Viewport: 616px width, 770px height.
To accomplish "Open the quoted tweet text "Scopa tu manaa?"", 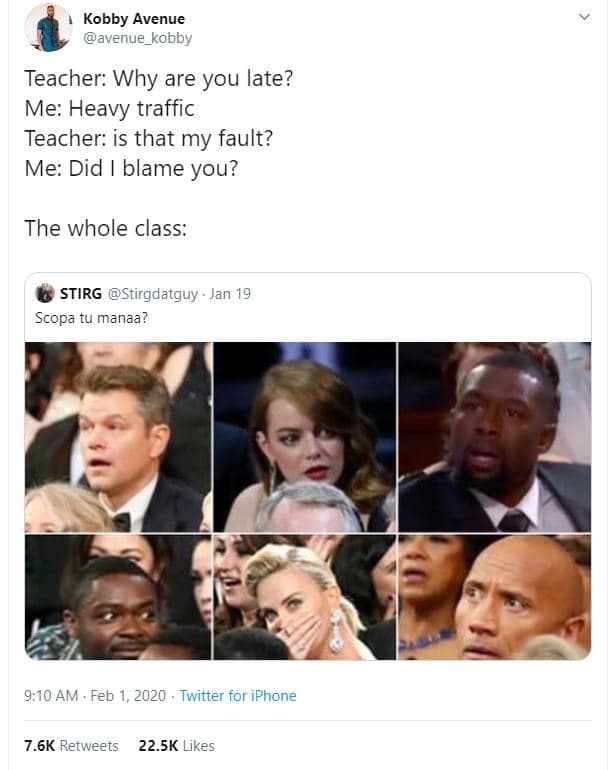I will [x=88, y=319].
